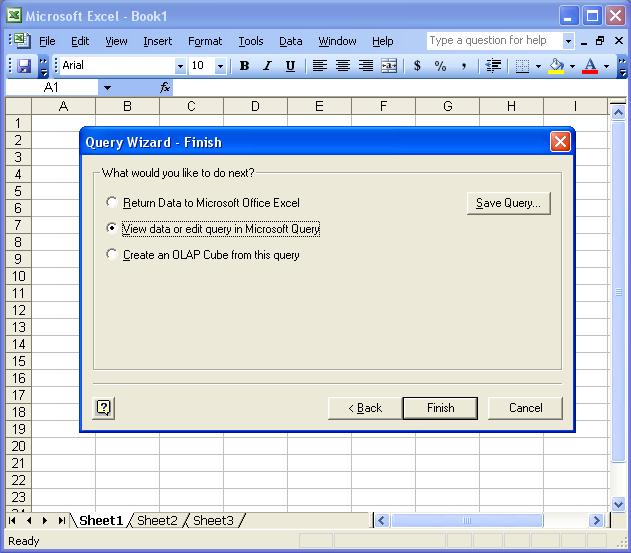Go to the next sheet tab with the arrow
This screenshot has width=631, height=553.
(x=45, y=520)
